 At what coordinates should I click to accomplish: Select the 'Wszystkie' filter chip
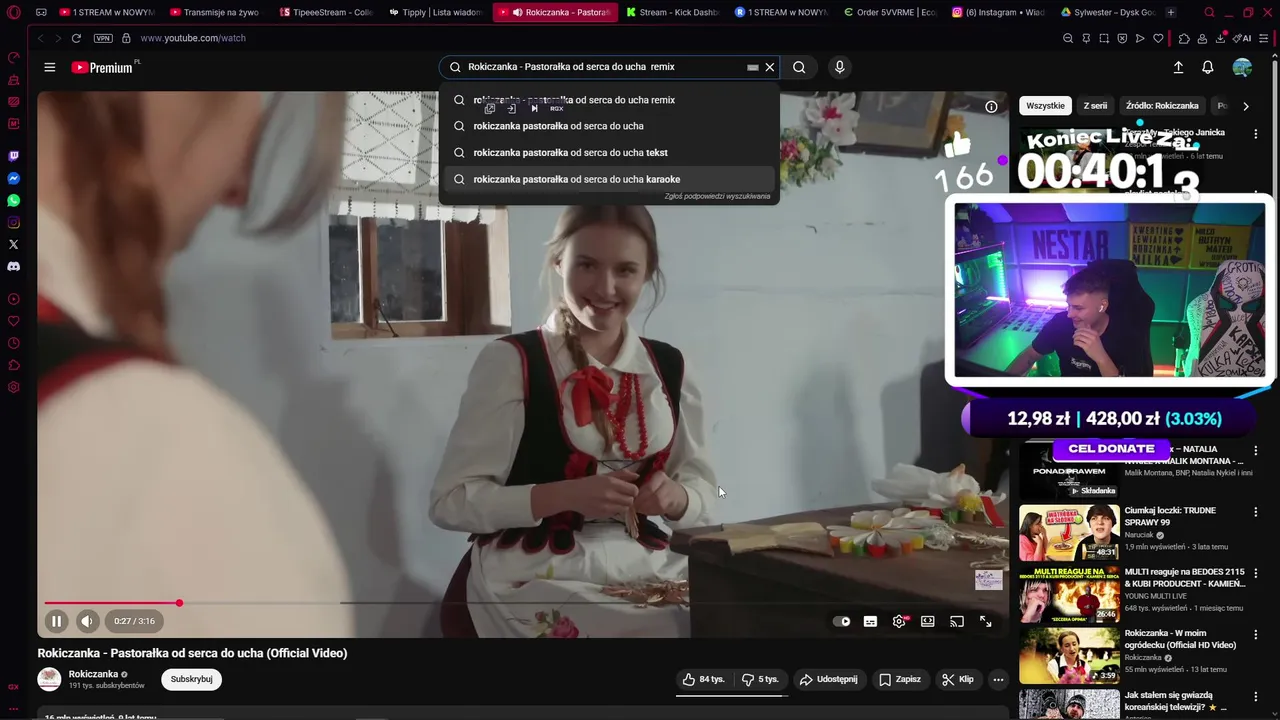point(1045,106)
